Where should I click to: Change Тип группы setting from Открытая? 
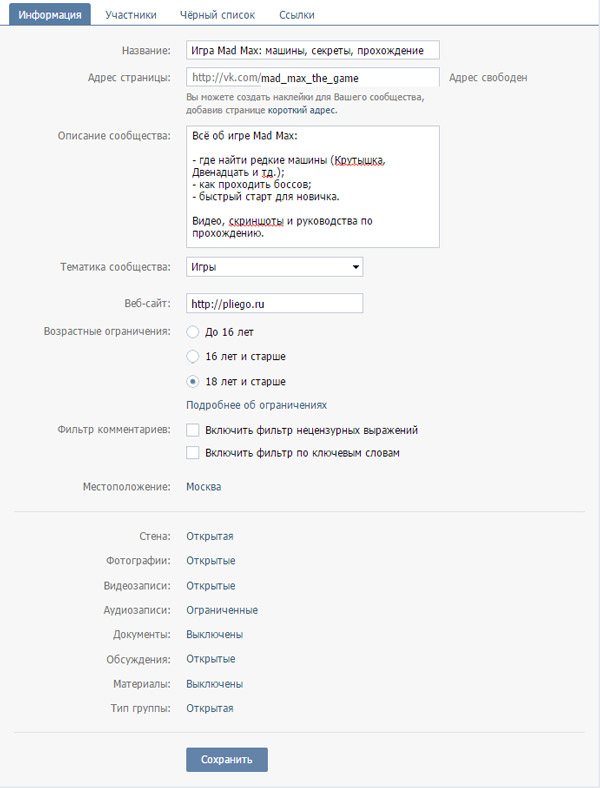210,709
